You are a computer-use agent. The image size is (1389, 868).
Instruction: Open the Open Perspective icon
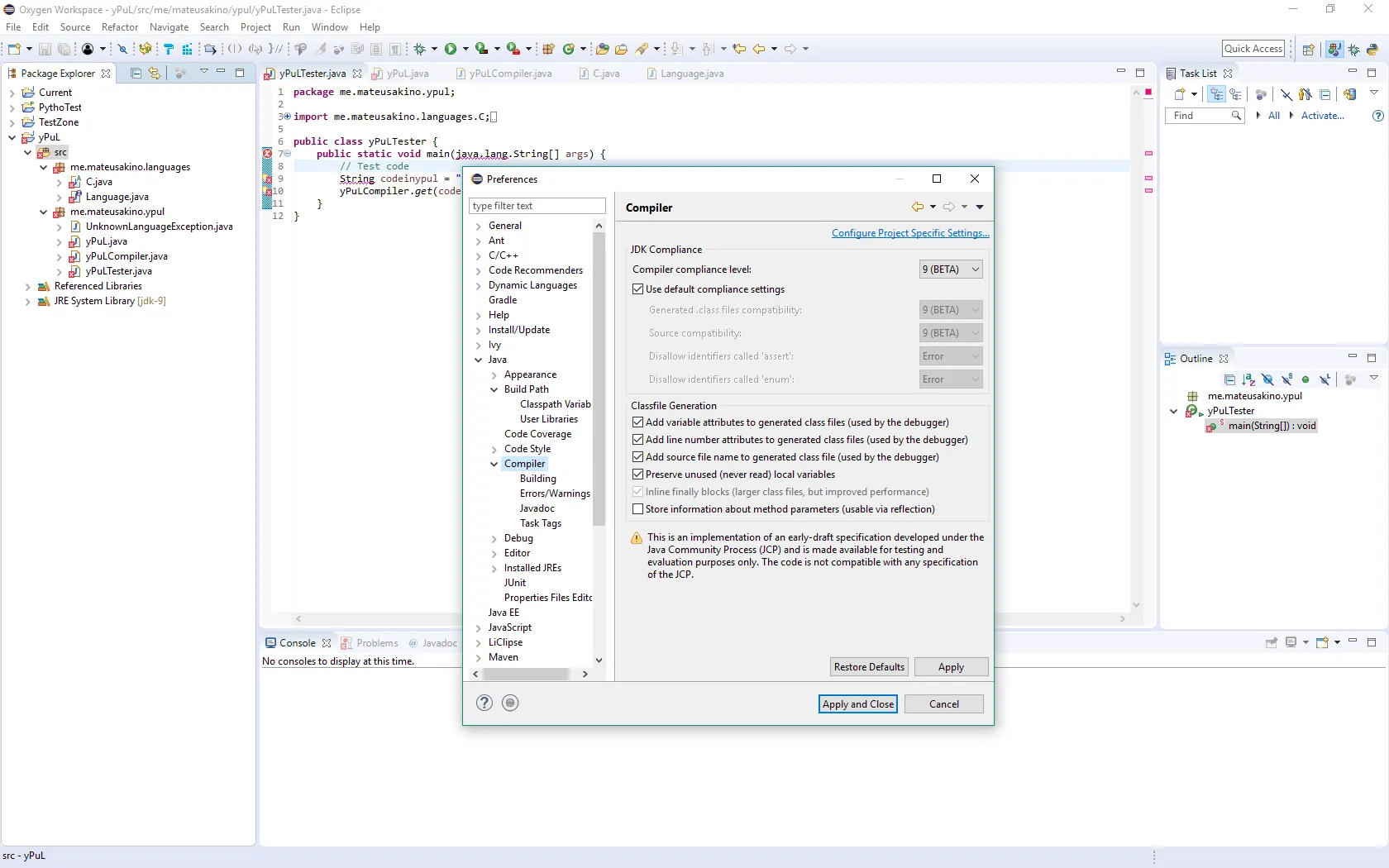[x=1308, y=50]
